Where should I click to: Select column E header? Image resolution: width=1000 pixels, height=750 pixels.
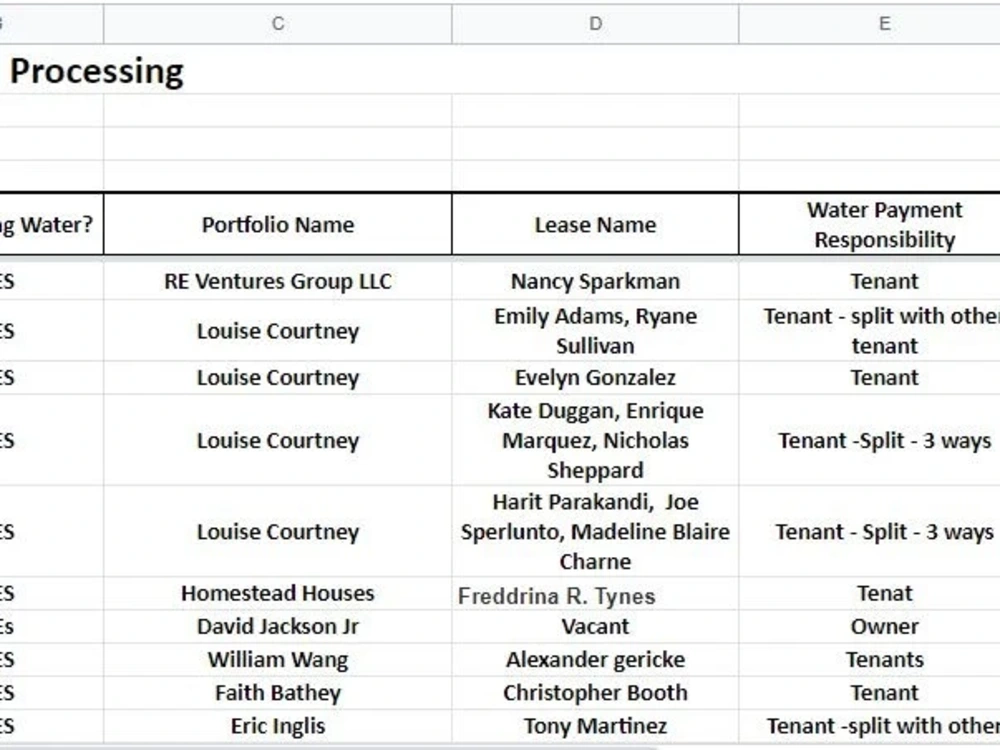pyautogui.click(x=869, y=24)
